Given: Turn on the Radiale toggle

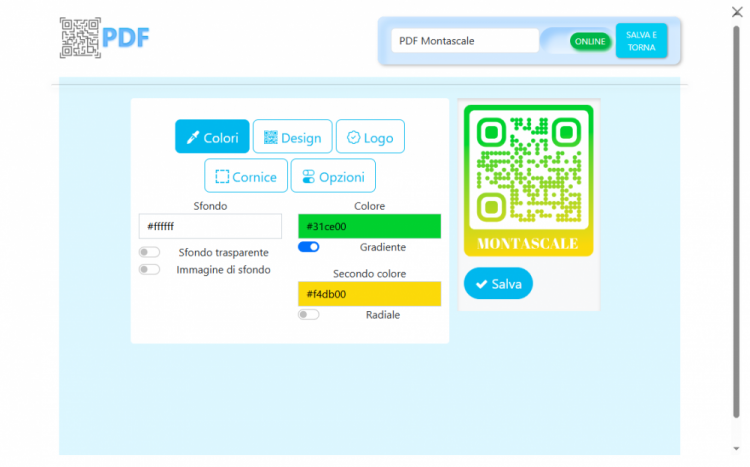Looking at the screenshot, I should click(x=309, y=314).
